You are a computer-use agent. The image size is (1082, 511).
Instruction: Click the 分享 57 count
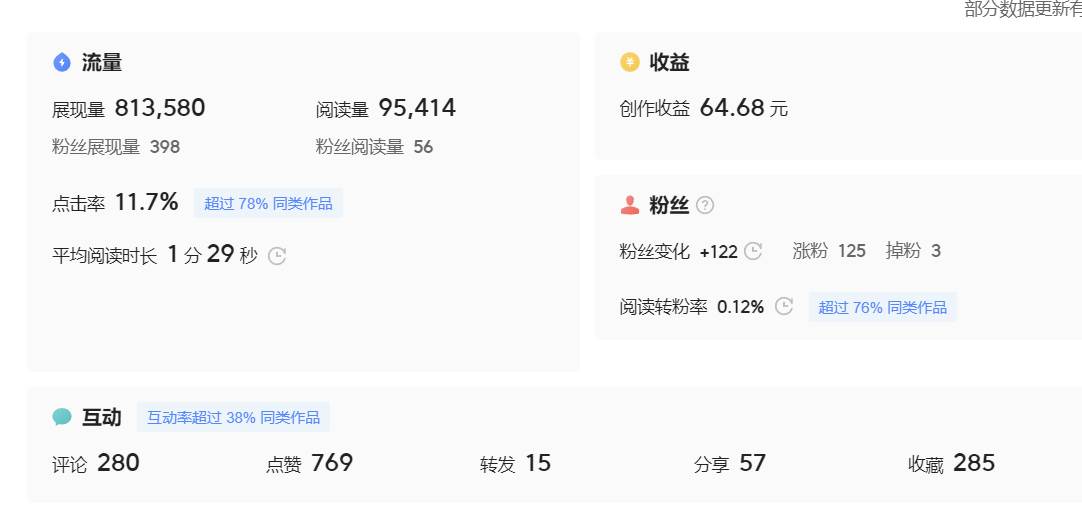pyautogui.click(x=752, y=463)
